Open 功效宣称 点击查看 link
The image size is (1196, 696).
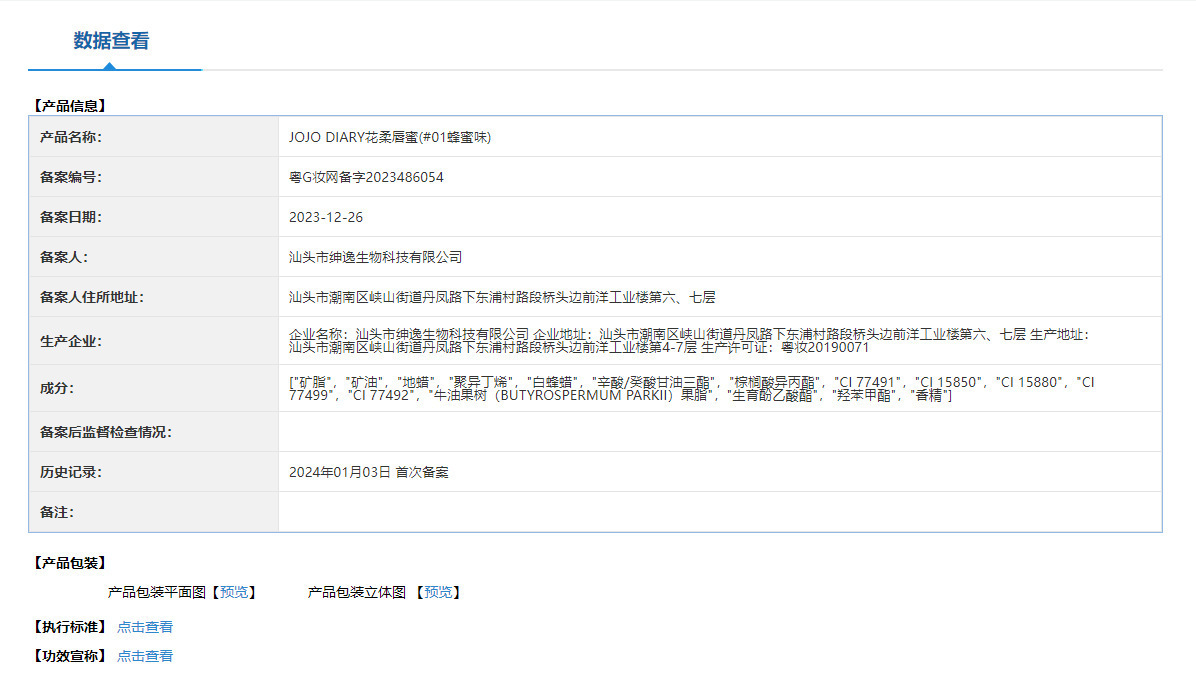tap(145, 656)
